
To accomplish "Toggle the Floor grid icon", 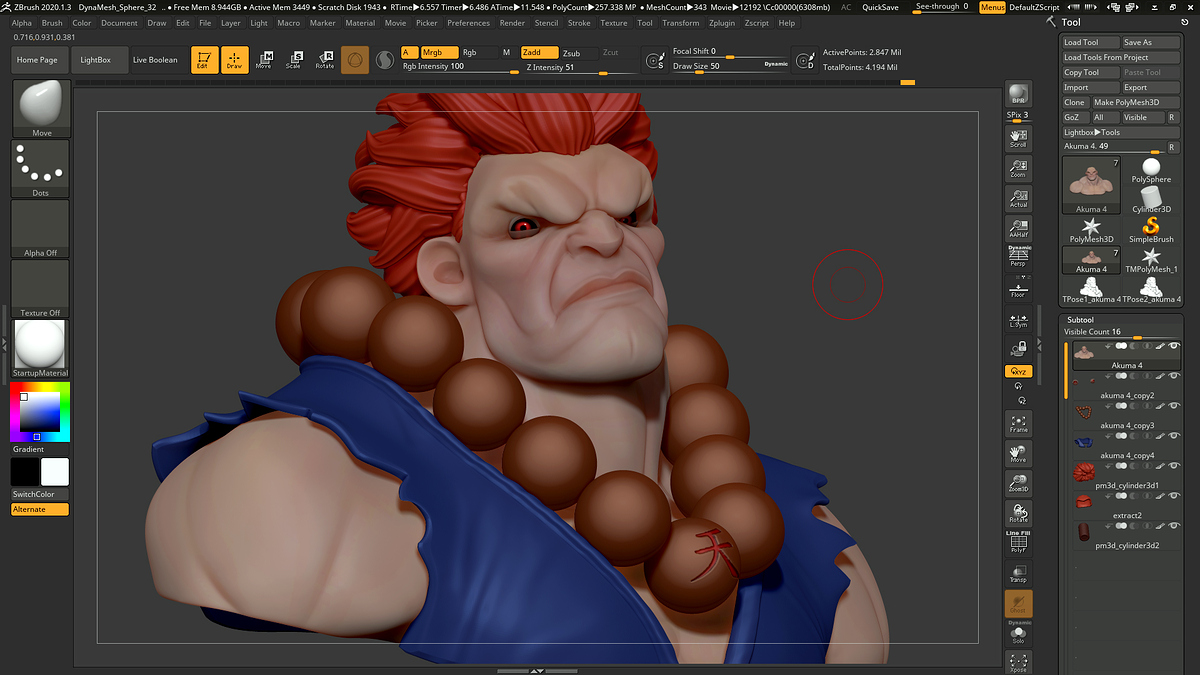I will tap(1018, 290).
